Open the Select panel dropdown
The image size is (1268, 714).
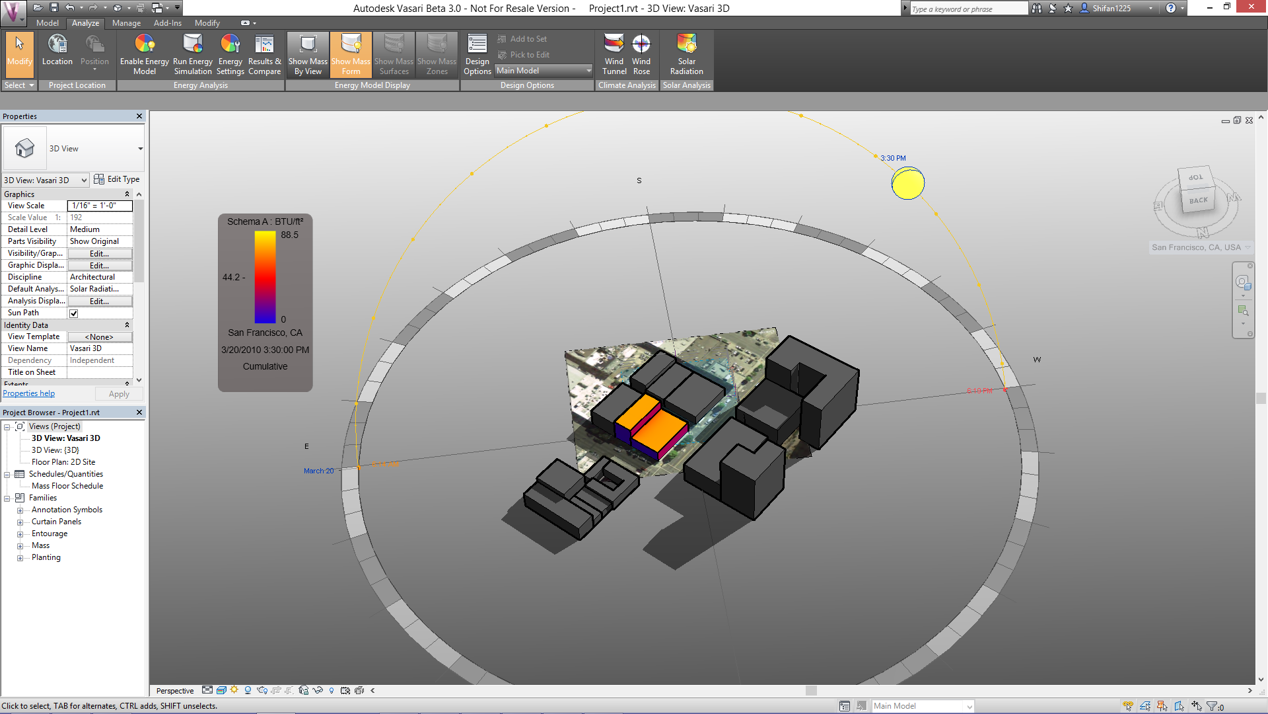pyautogui.click(x=19, y=85)
